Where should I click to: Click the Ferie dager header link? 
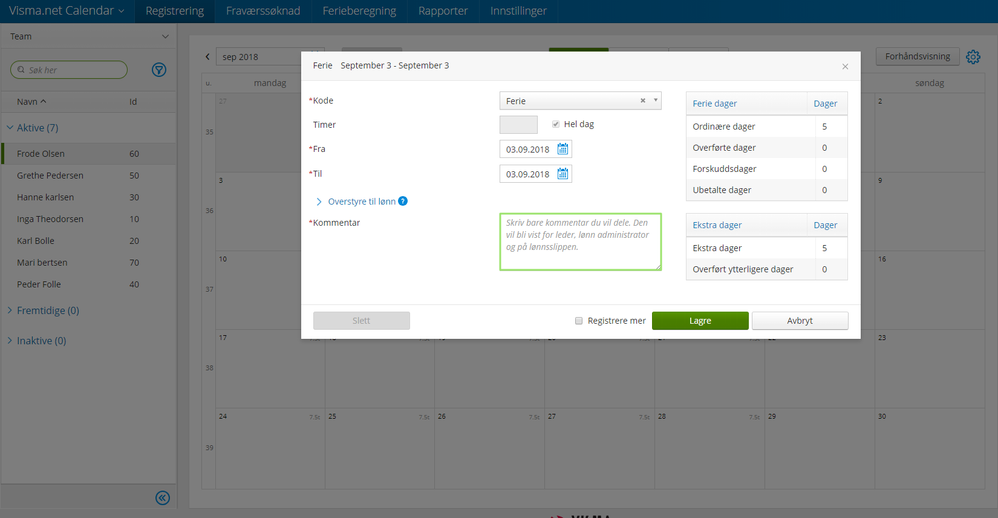(715, 104)
